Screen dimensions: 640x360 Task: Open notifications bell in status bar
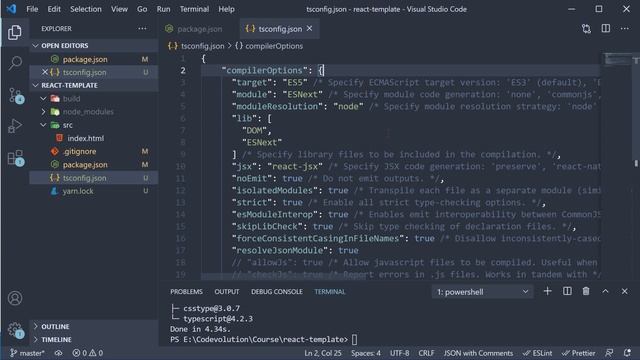pyautogui.click(x=627, y=353)
